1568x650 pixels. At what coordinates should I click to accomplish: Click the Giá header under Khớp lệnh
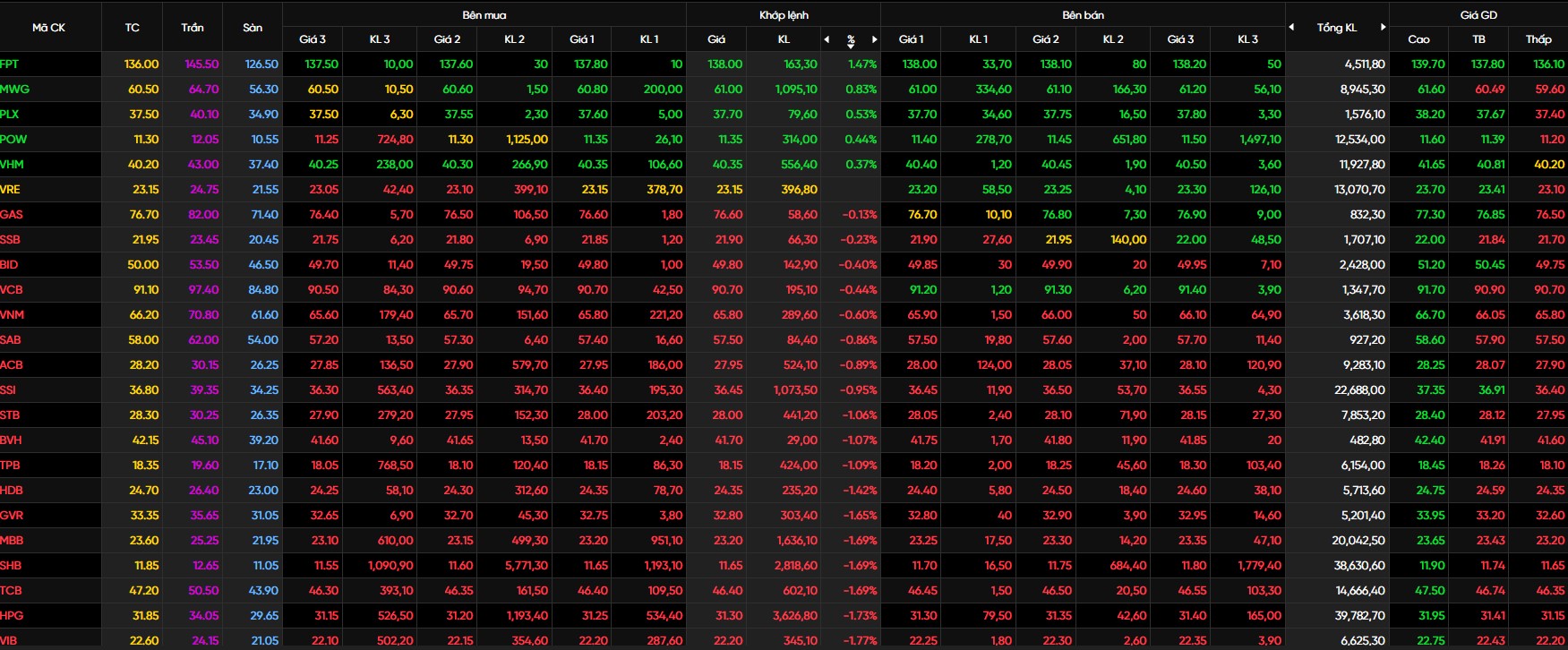point(716,39)
